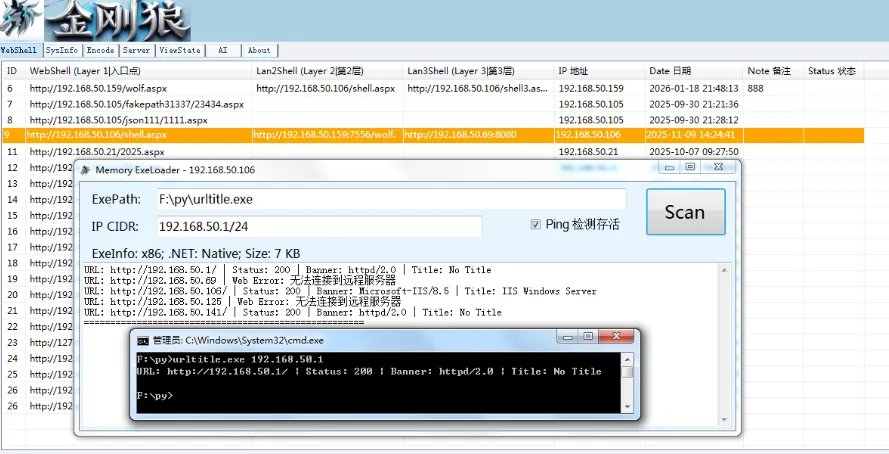Maximize the Memory ExeLoader window
889x454 pixels.
point(690,167)
